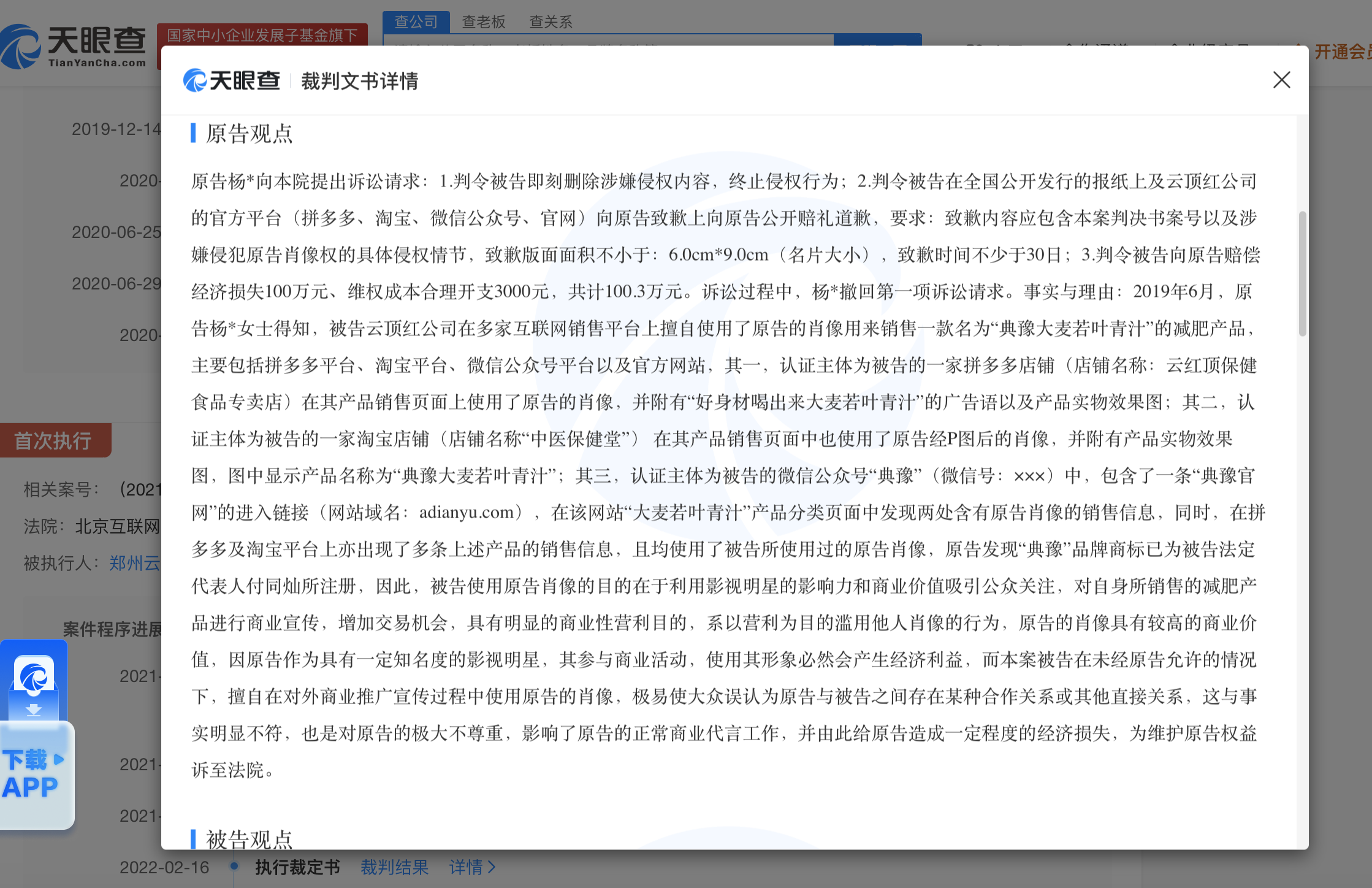
Task: Click the 相关案号 label
Action: coord(61,489)
